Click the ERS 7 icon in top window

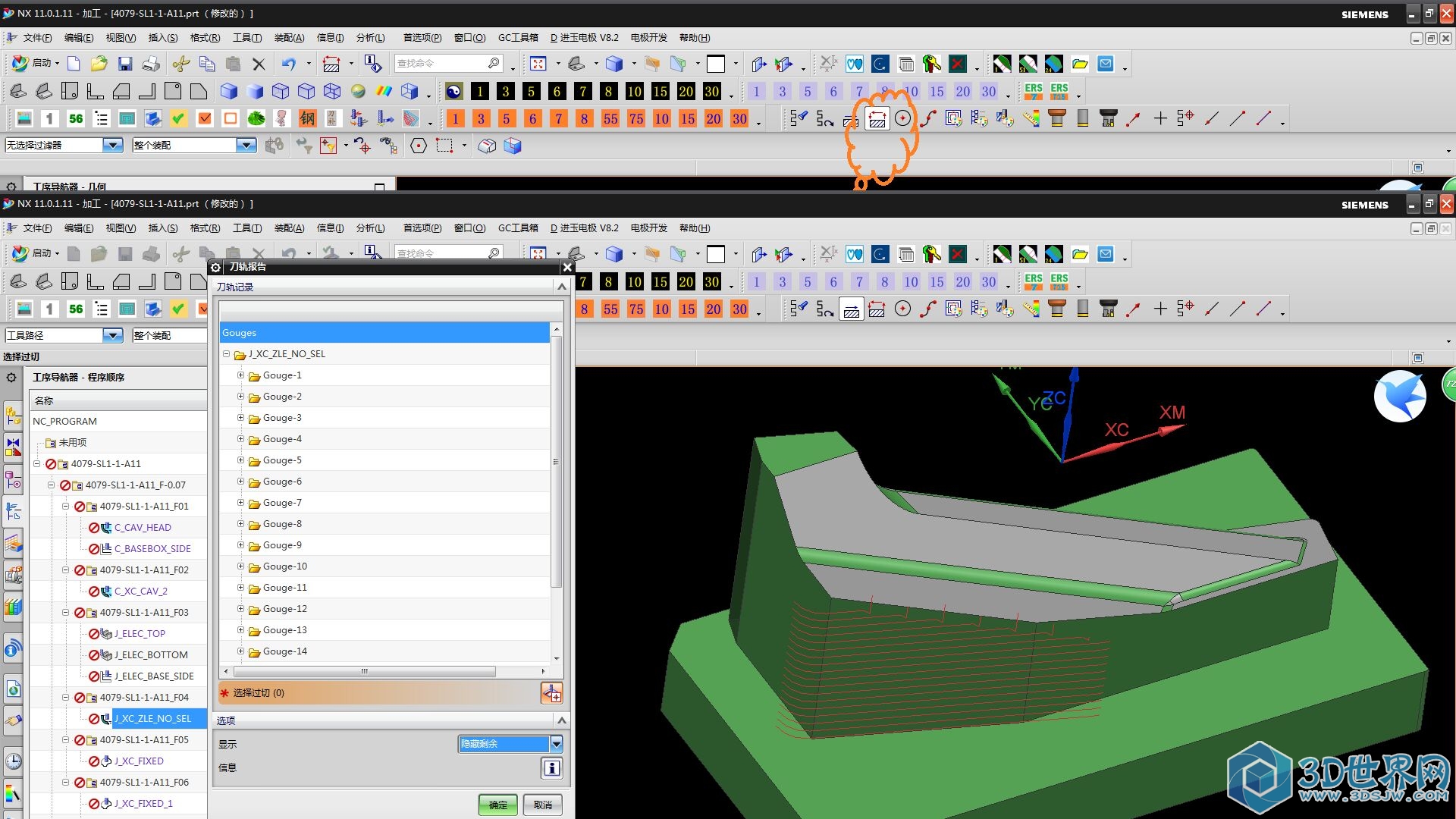(1034, 92)
